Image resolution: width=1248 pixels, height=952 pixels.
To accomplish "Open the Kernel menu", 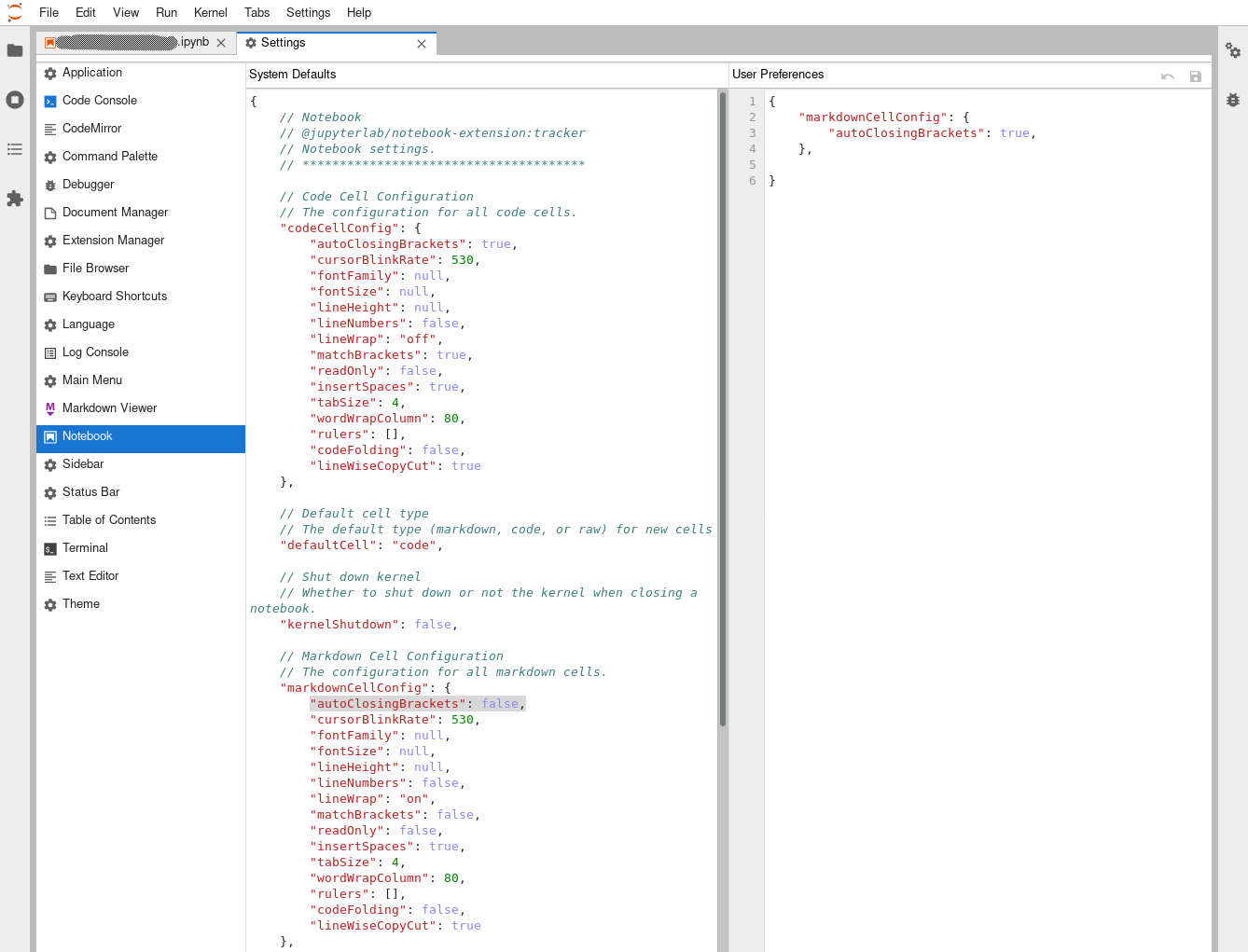I will click(210, 12).
